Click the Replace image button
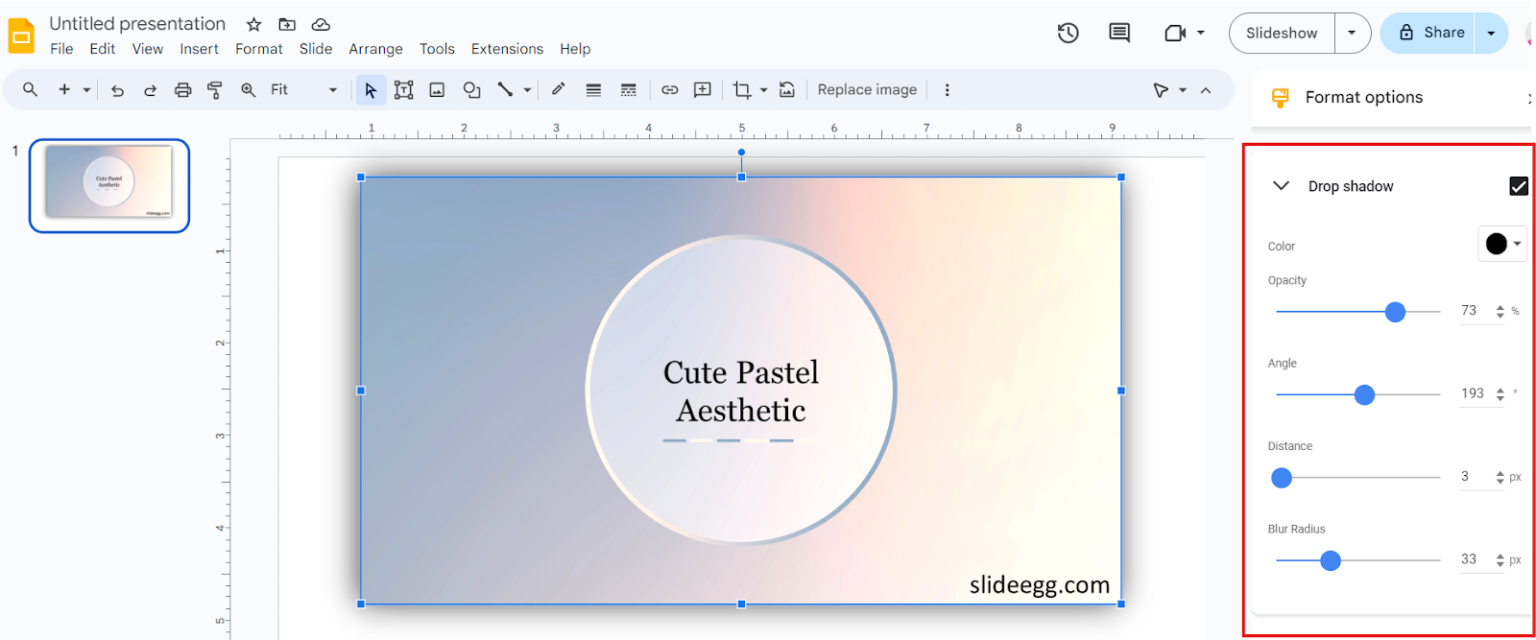This screenshot has height=640, width=1536. coord(866,89)
